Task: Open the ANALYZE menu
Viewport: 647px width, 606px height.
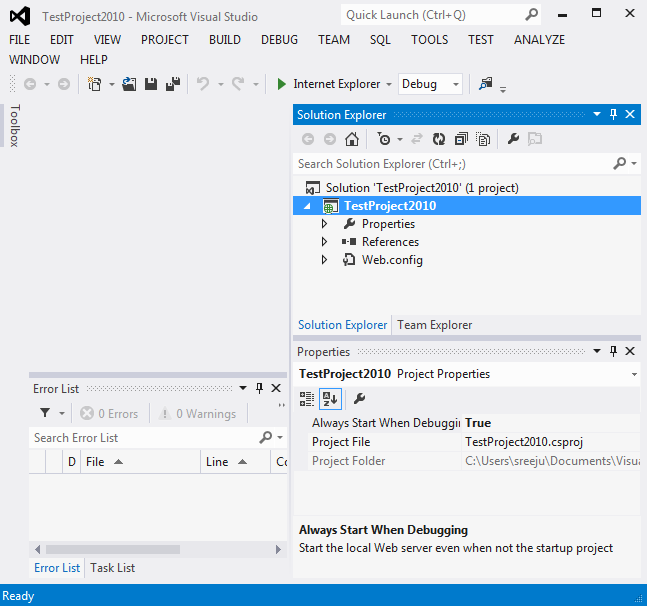Action: (539, 40)
